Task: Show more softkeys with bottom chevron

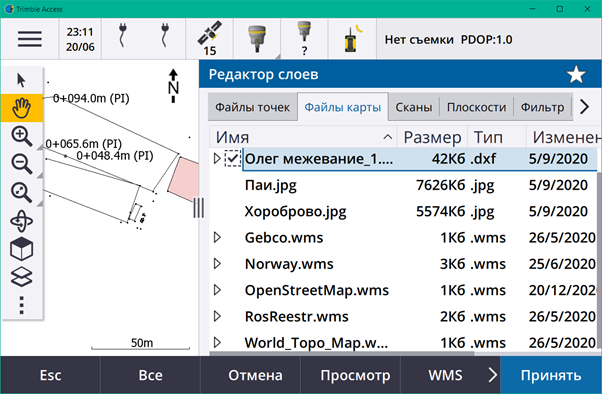Action: (493, 375)
